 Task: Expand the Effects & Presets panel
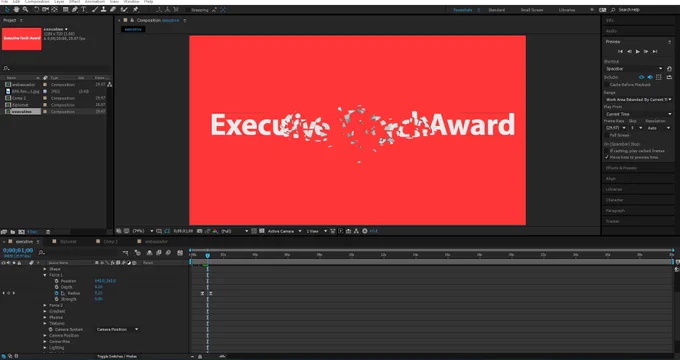pos(621,168)
